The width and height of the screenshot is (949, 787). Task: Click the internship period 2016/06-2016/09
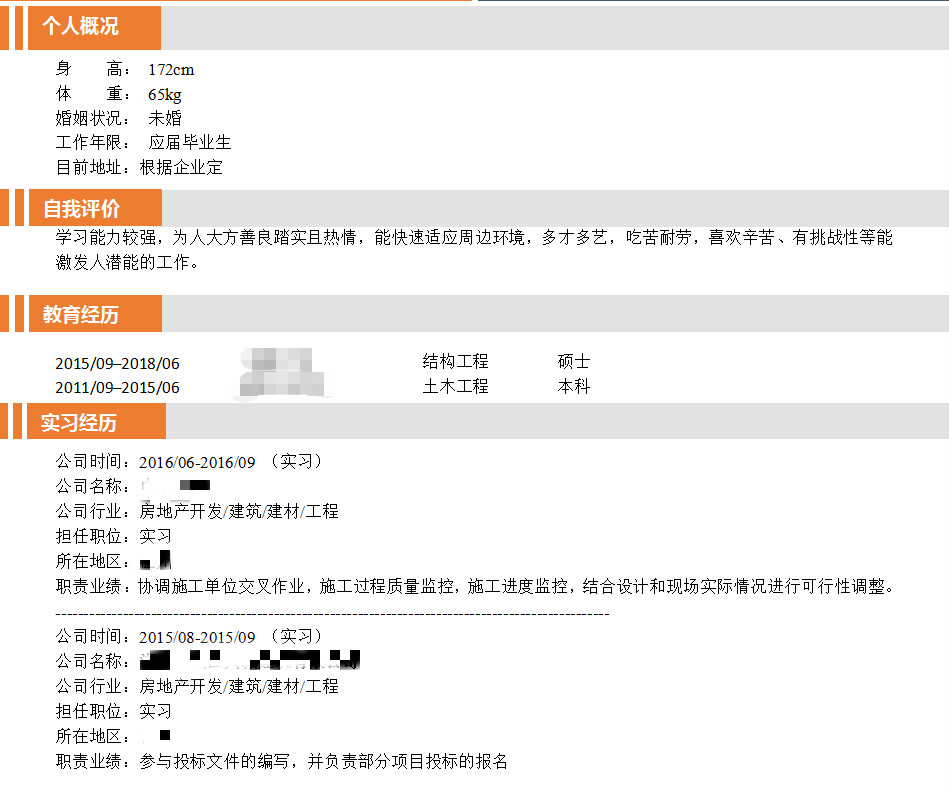click(197, 462)
